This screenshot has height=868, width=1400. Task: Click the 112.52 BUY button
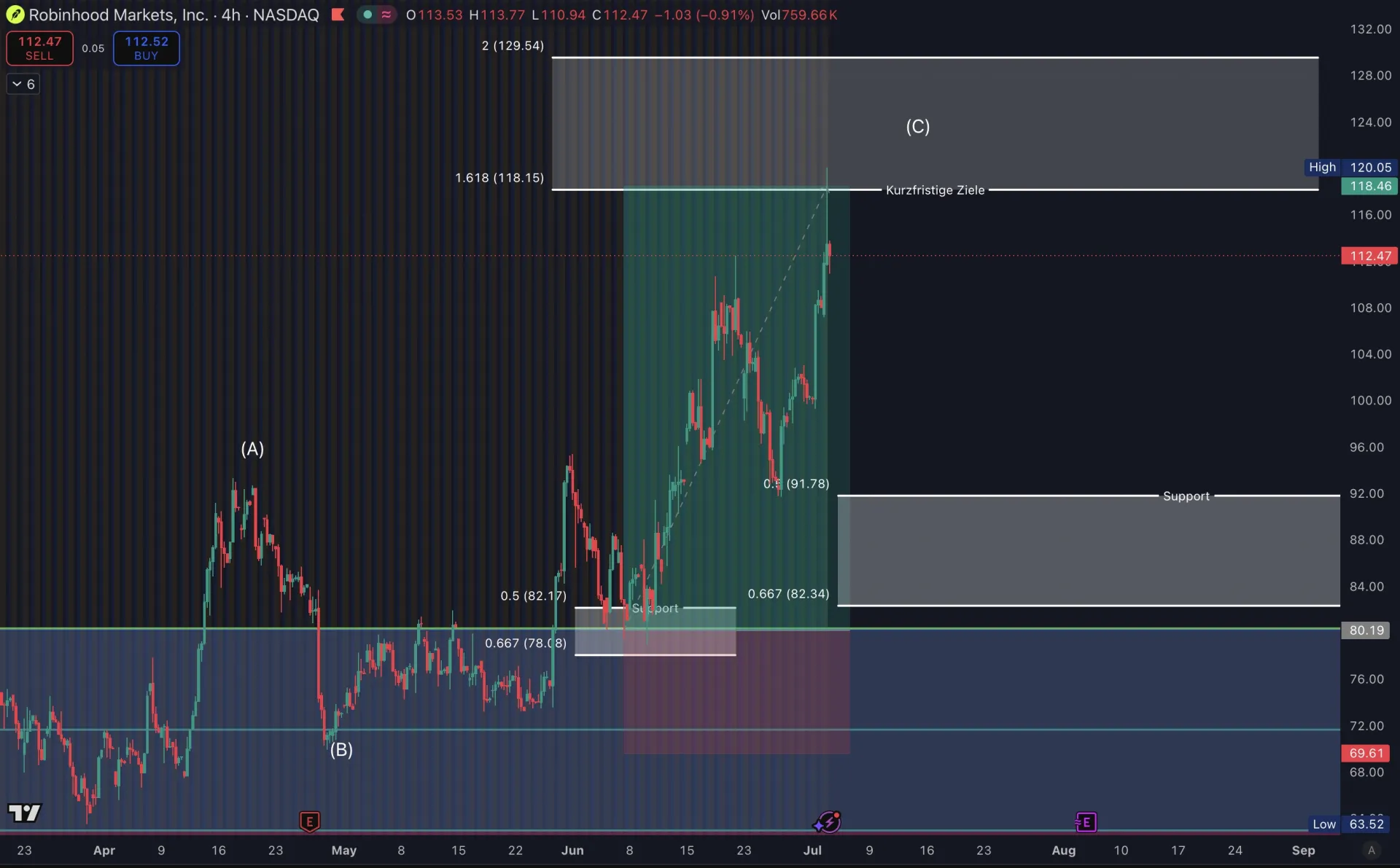click(x=146, y=48)
